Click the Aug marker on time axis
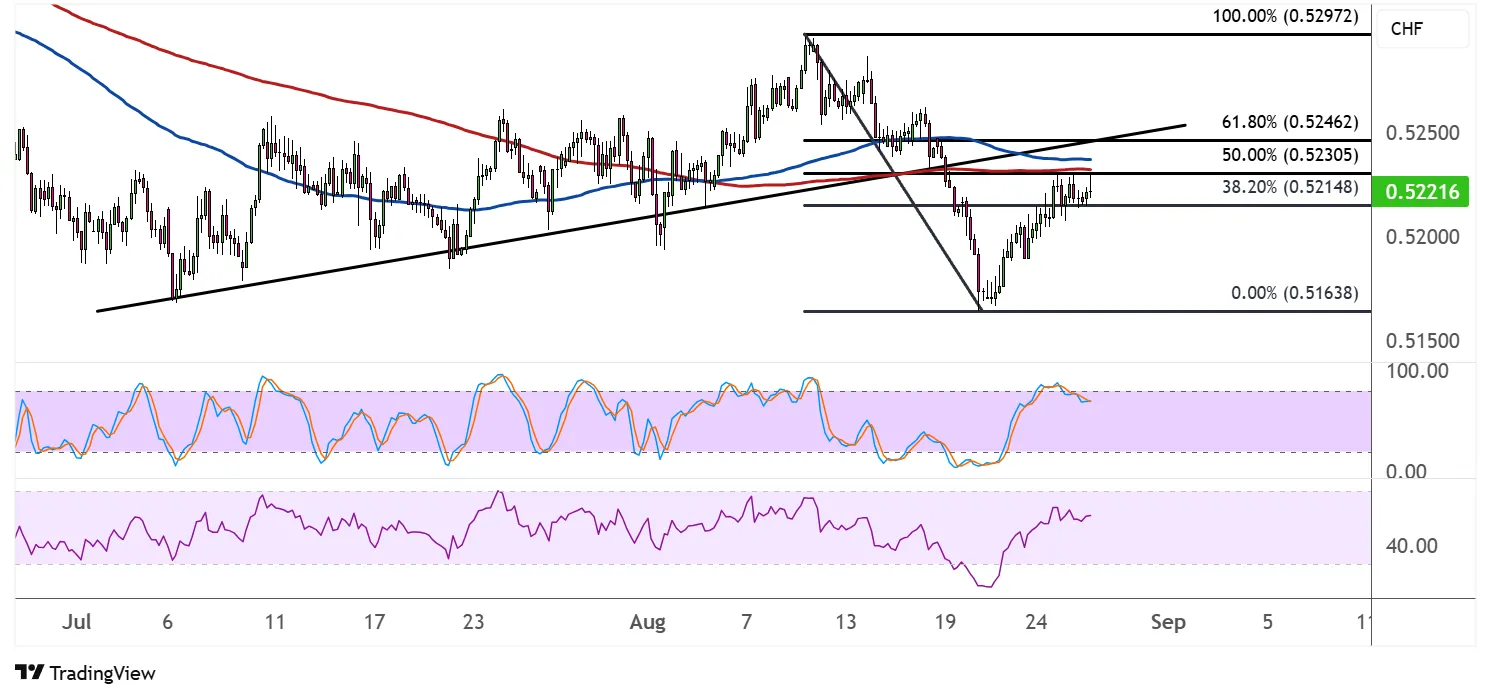Screen dimensions: 1491x699 pyautogui.click(x=648, y=623)
